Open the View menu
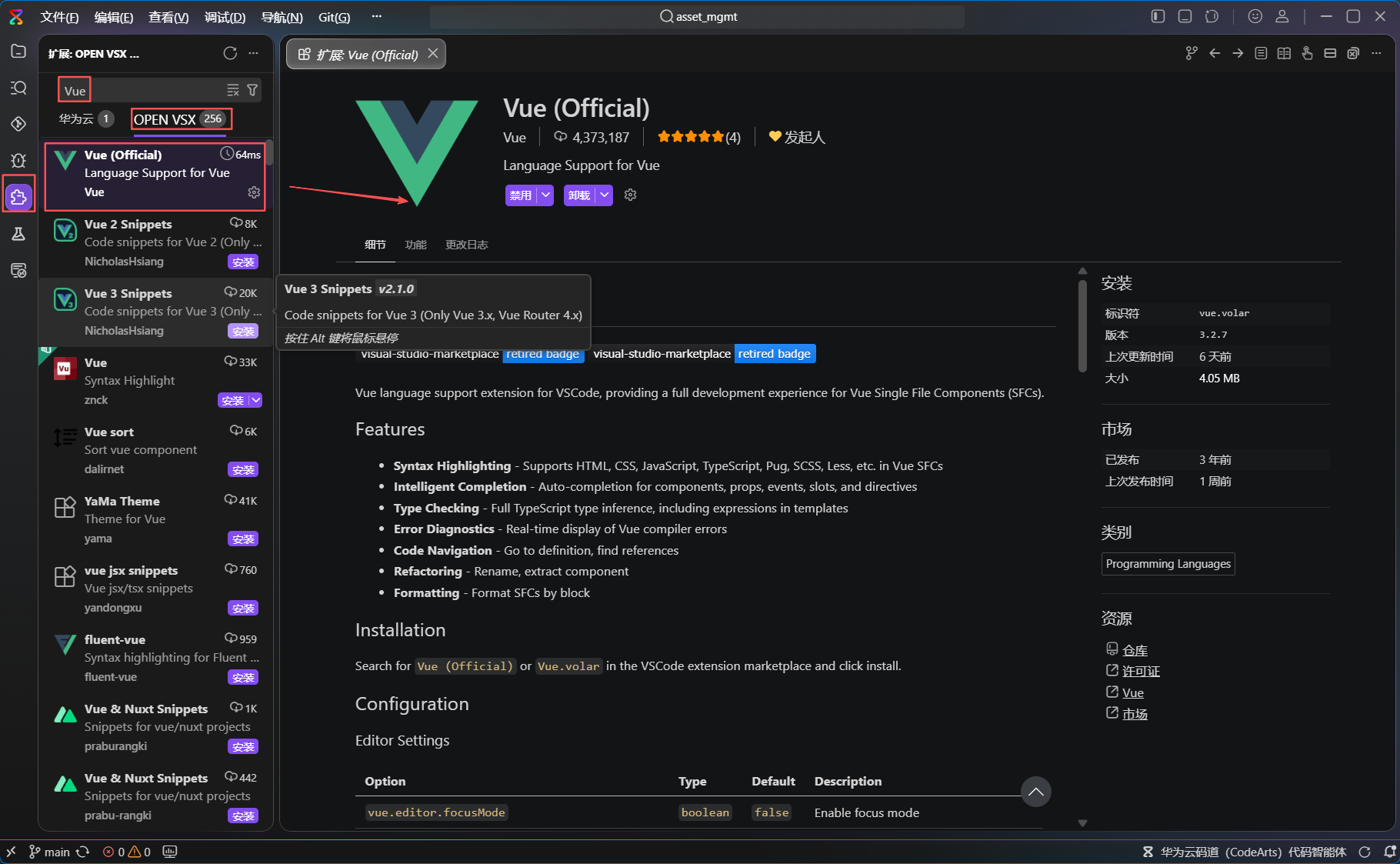The width and height of the screenshot is (1400, 864). click(x=168, y=17)
